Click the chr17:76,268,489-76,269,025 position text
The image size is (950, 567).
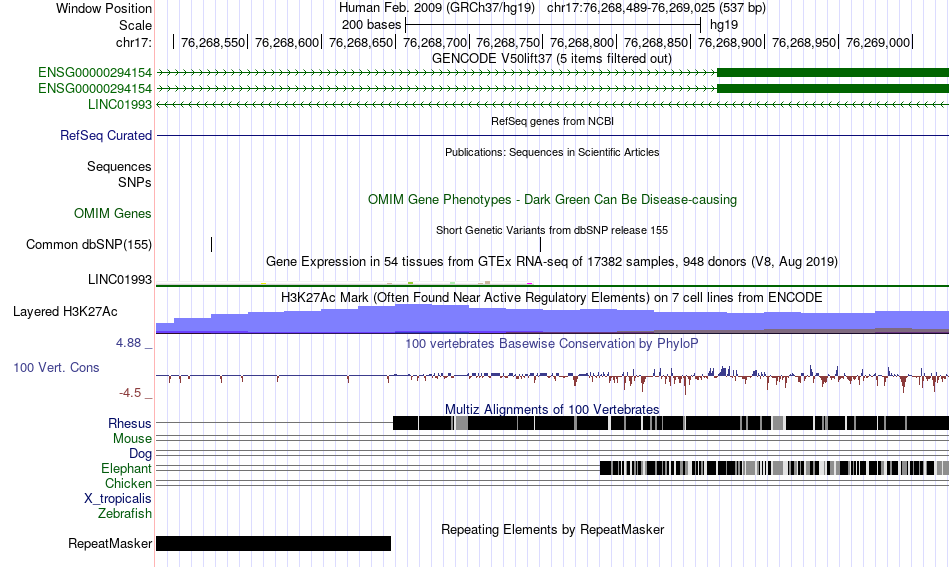[656, 8]
